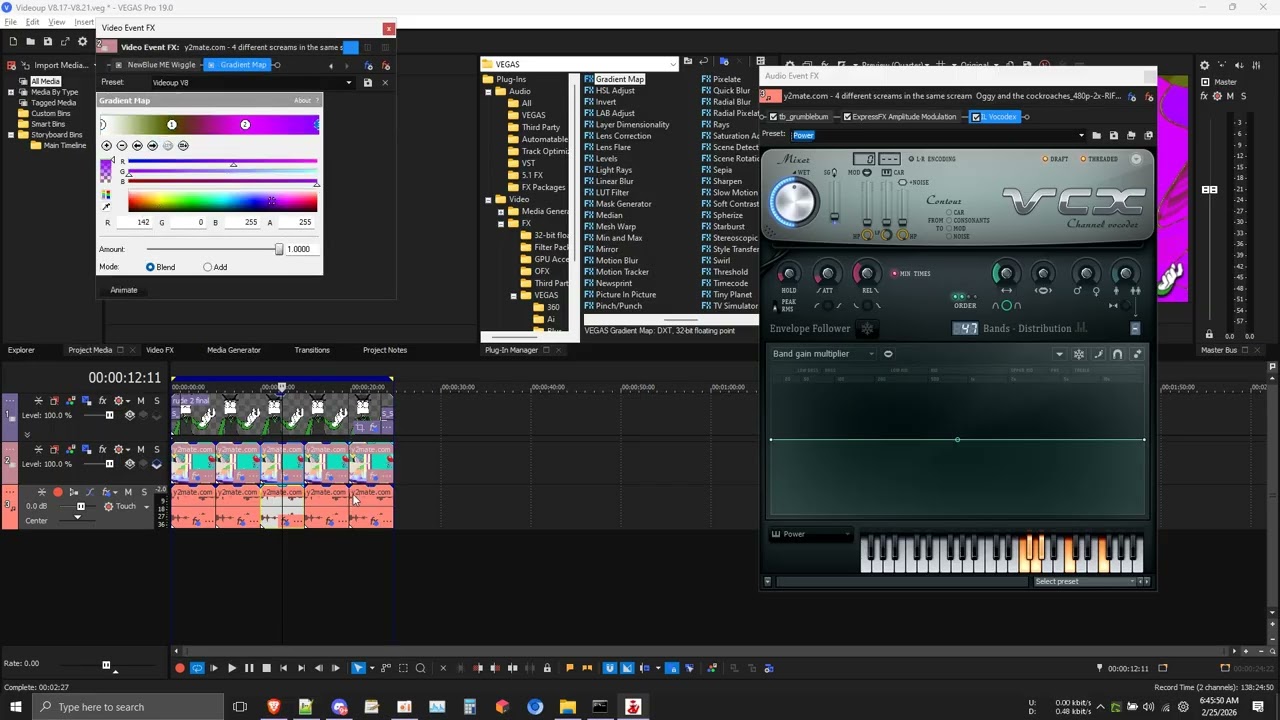Adjust the Amount slider in Gradient Map
Viewport: 1280px width, 720px height.
[279, 249]
